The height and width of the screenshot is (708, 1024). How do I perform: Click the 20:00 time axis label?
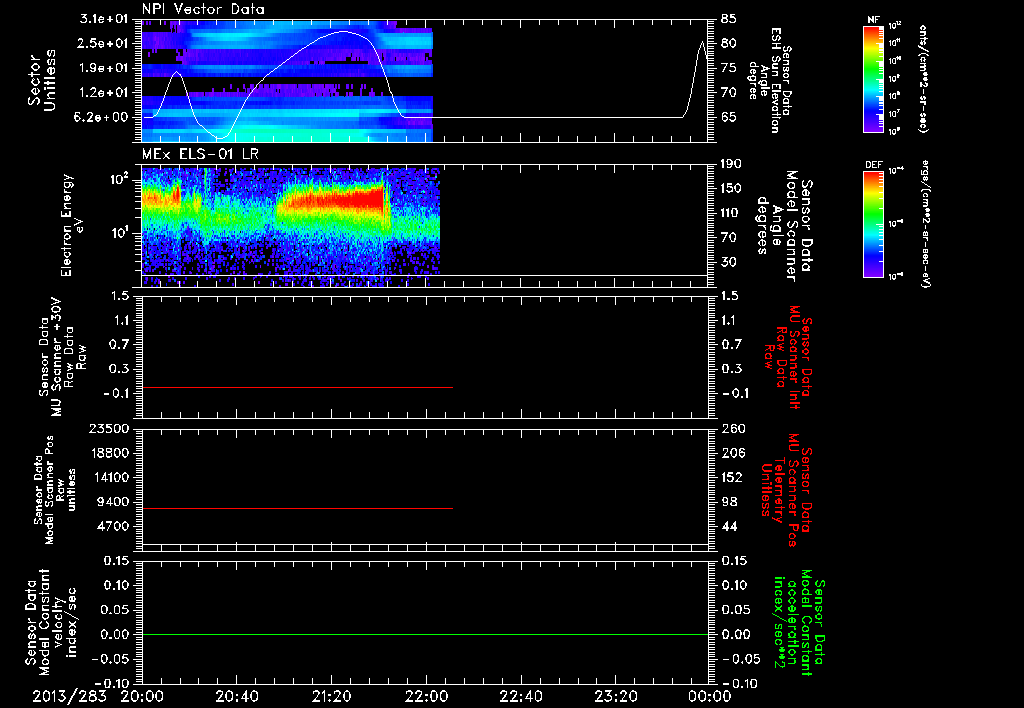click(x=142, y=696)
